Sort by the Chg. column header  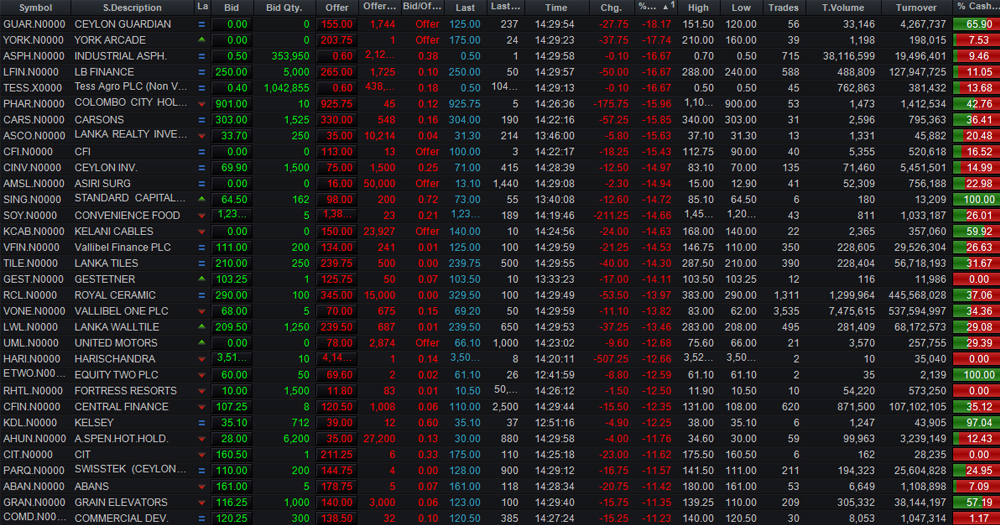(x=611, y=8)
